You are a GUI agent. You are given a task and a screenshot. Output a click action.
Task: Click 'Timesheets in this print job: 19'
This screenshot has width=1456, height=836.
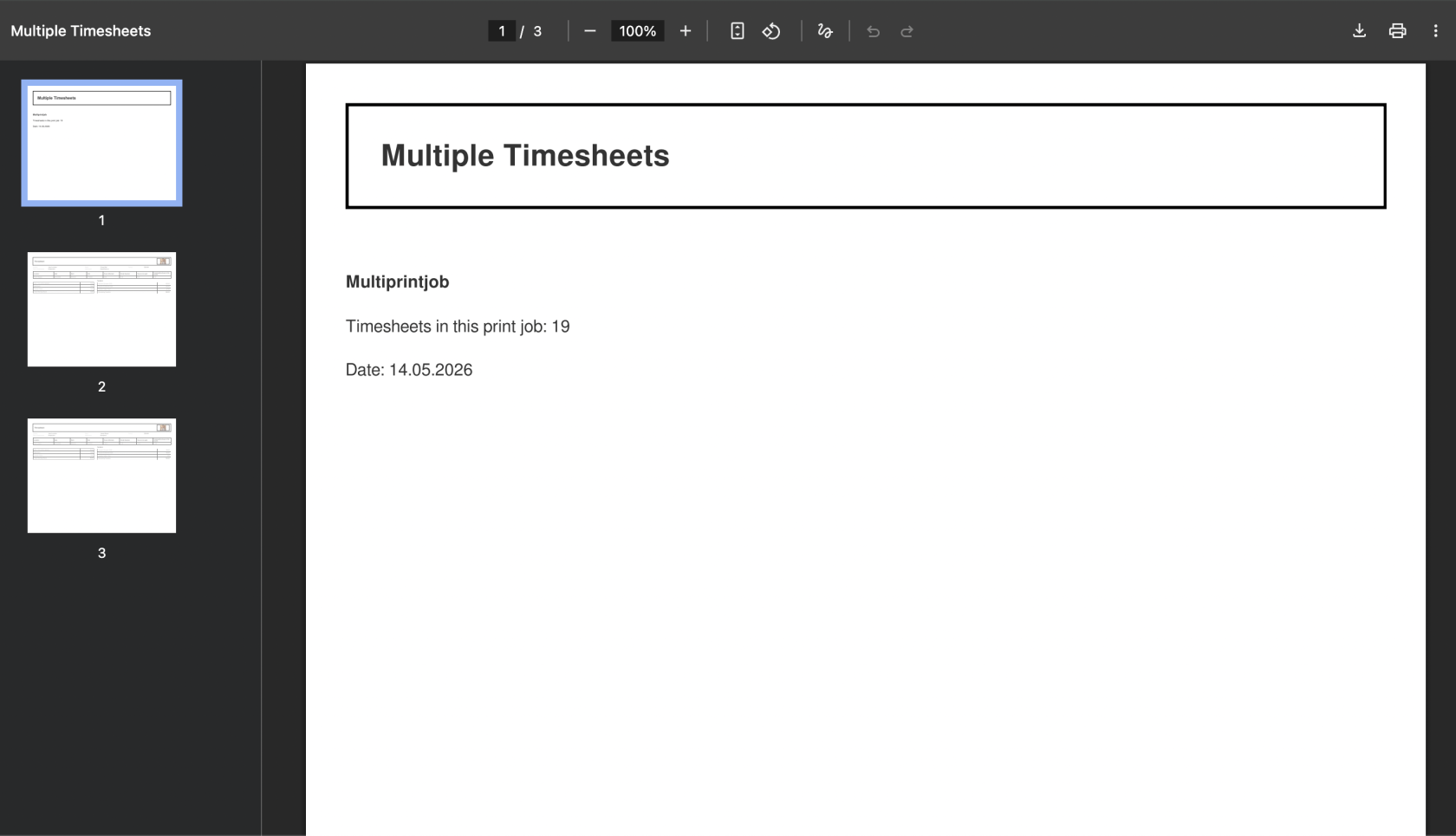pos(458,327)
